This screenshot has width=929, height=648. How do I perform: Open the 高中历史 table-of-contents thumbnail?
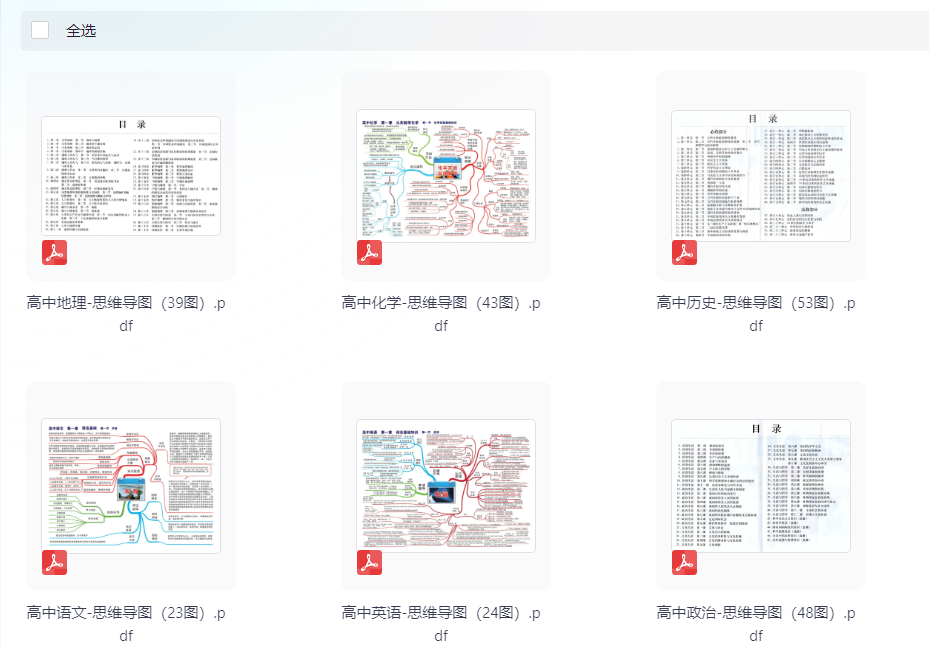tap(761, 176)
